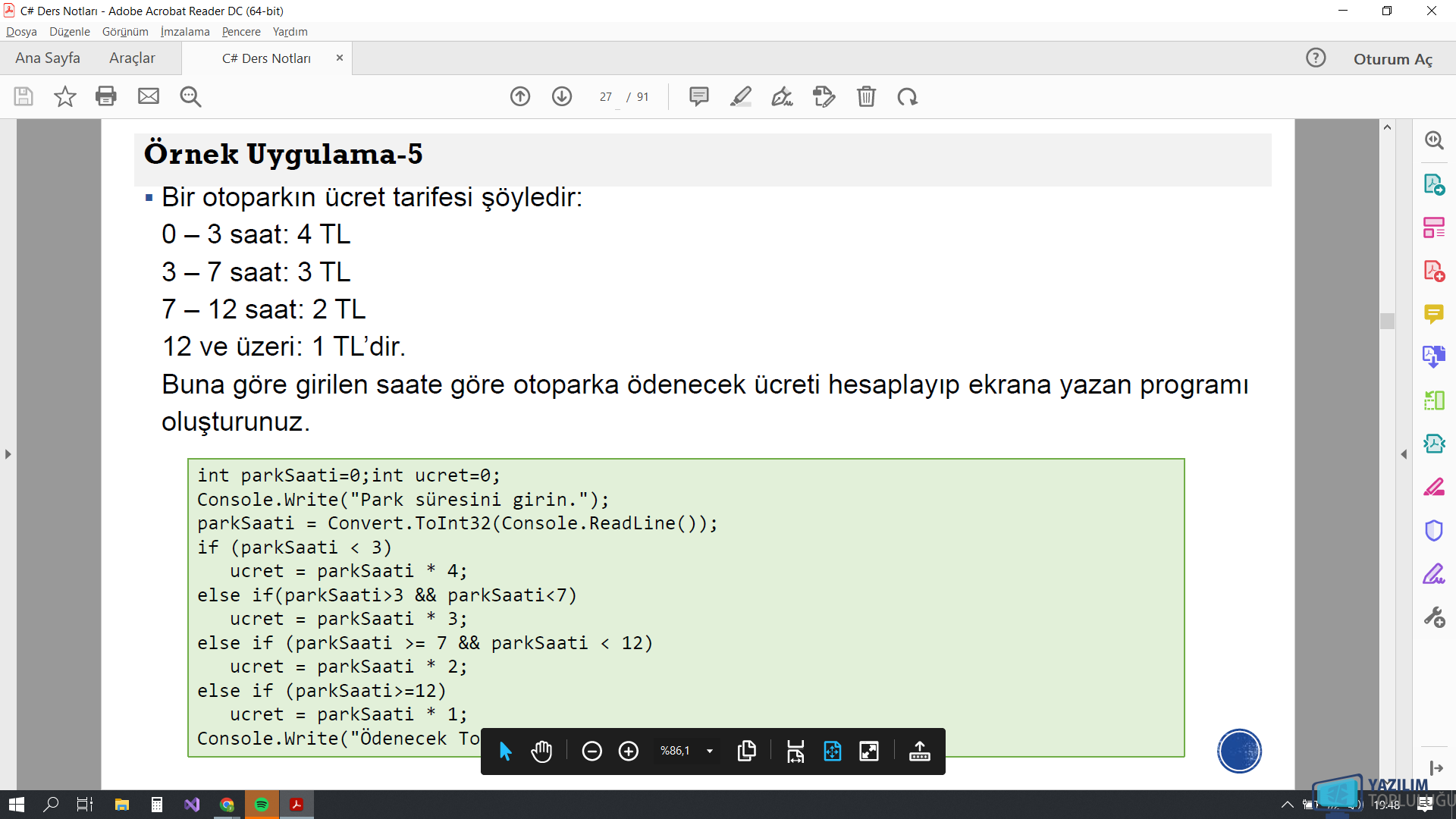
Task: Open page display options icon
Action: coord(747,752)
